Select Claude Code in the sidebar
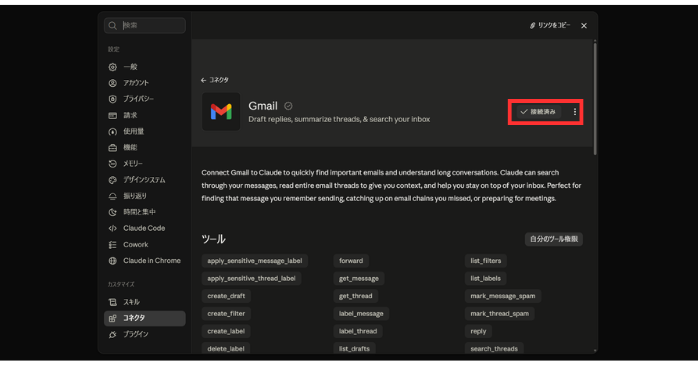 point(145,228)
